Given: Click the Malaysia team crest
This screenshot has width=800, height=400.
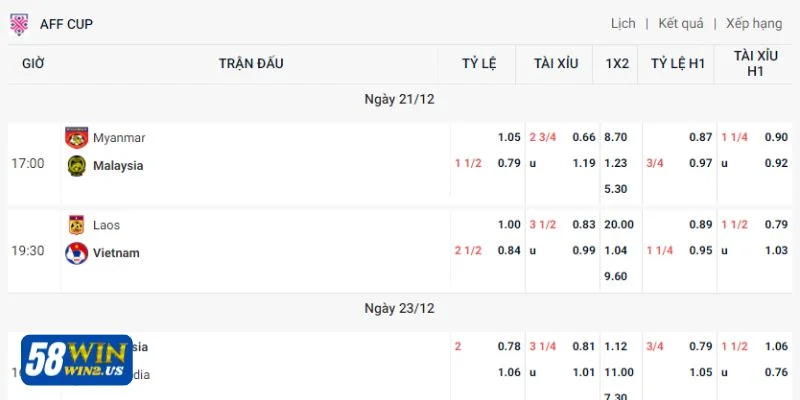Looking at the screenshot, I should point(76,166).
